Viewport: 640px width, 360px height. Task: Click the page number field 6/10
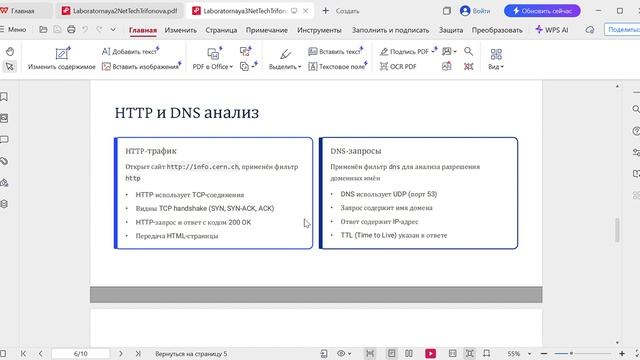click(80, 353)
